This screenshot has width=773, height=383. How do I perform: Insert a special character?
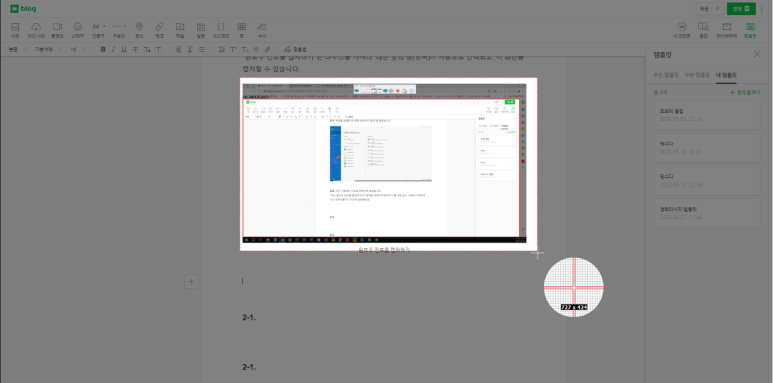(x=256, y=49)
